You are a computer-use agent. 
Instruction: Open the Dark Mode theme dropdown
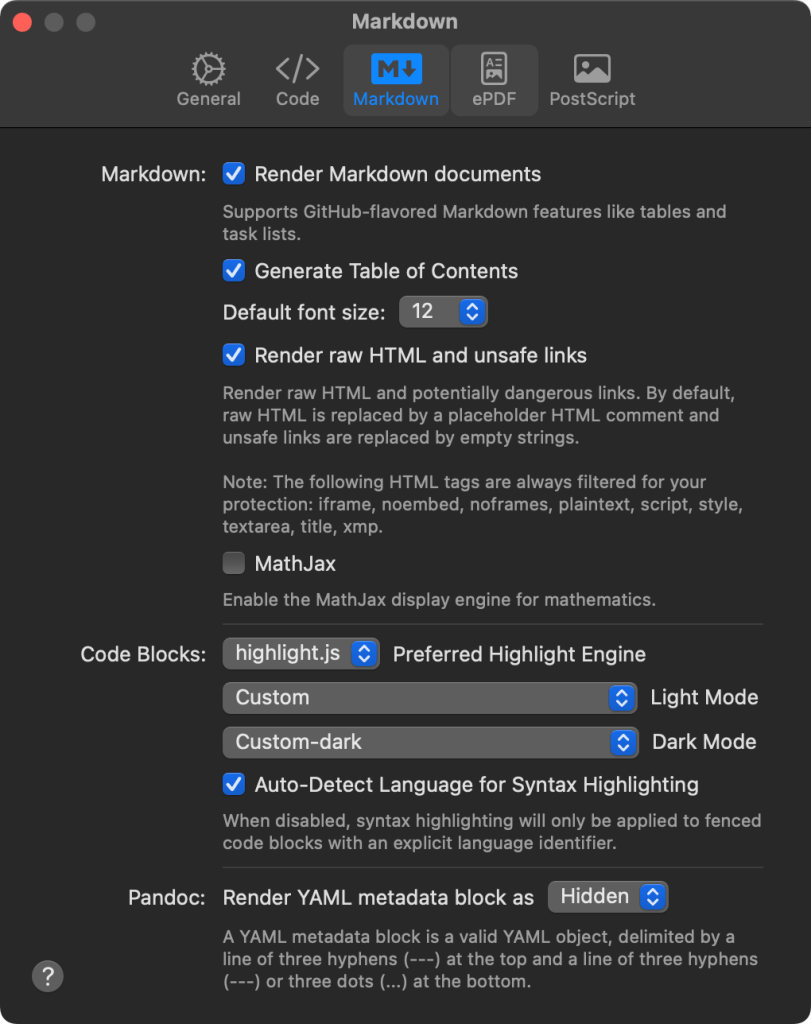click(430, 742)
